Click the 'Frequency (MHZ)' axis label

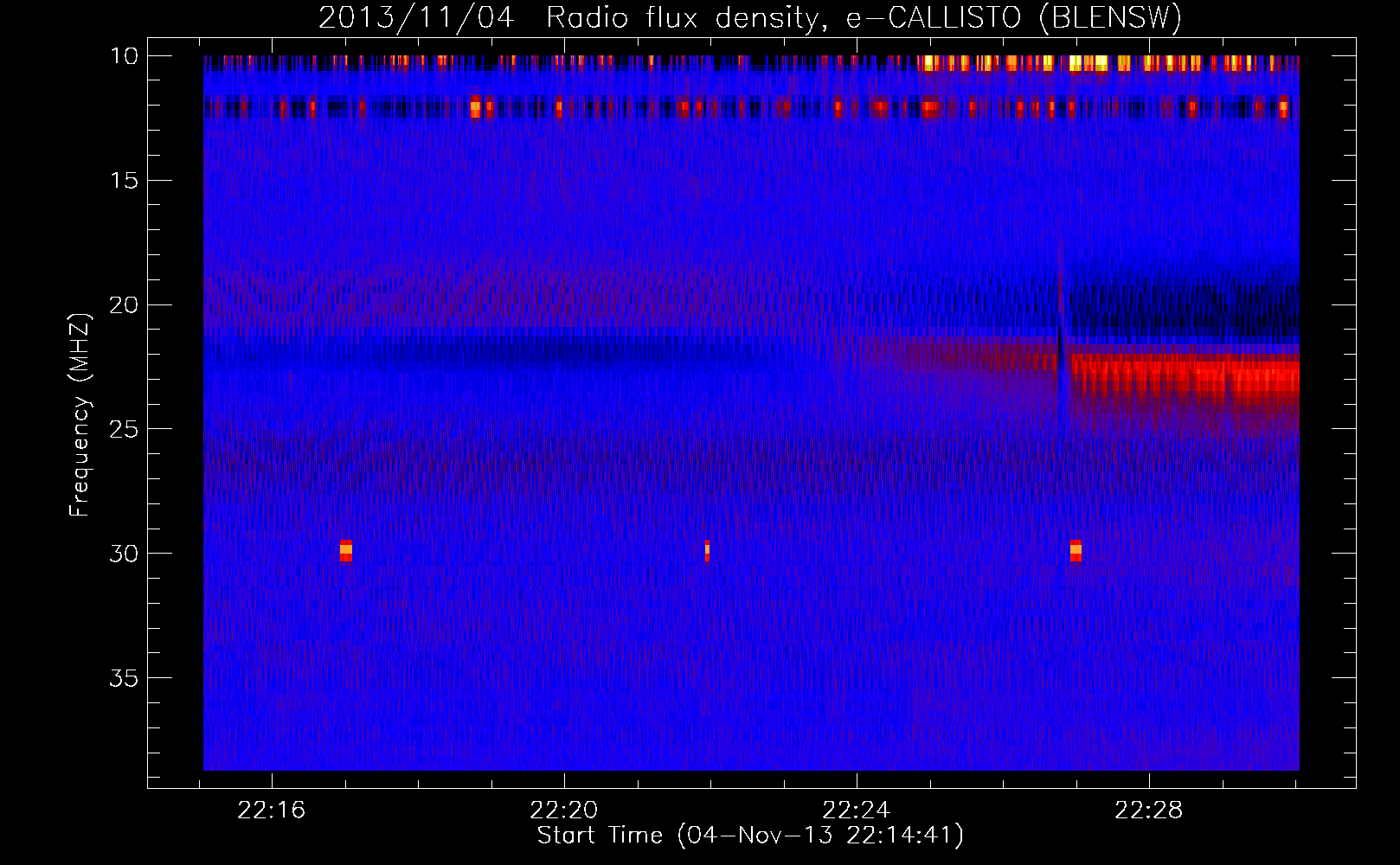(x=80, y=415)
